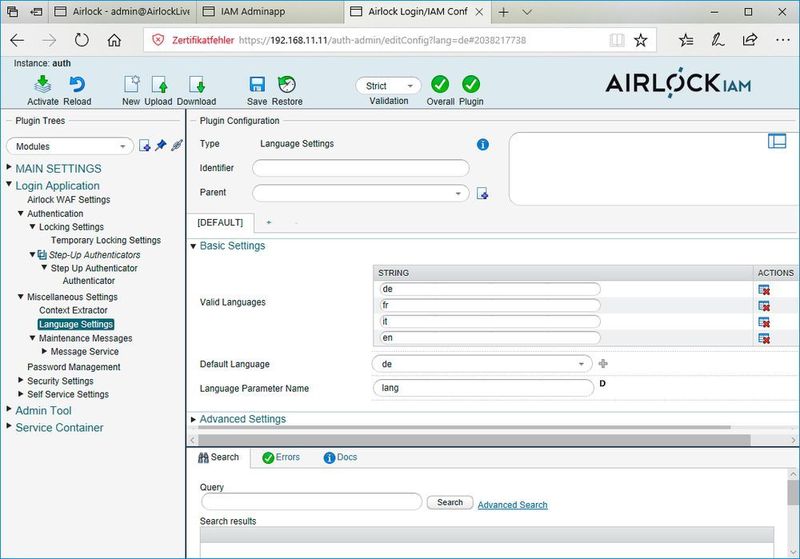Open the Modules dropdown
The image size is (800, 559).
70,146
